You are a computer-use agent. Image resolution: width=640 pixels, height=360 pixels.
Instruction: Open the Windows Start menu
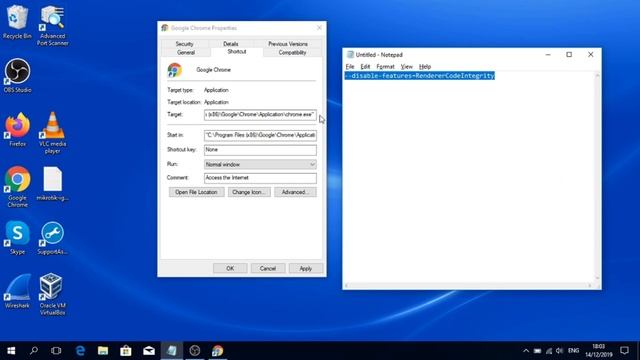[11, 351]
